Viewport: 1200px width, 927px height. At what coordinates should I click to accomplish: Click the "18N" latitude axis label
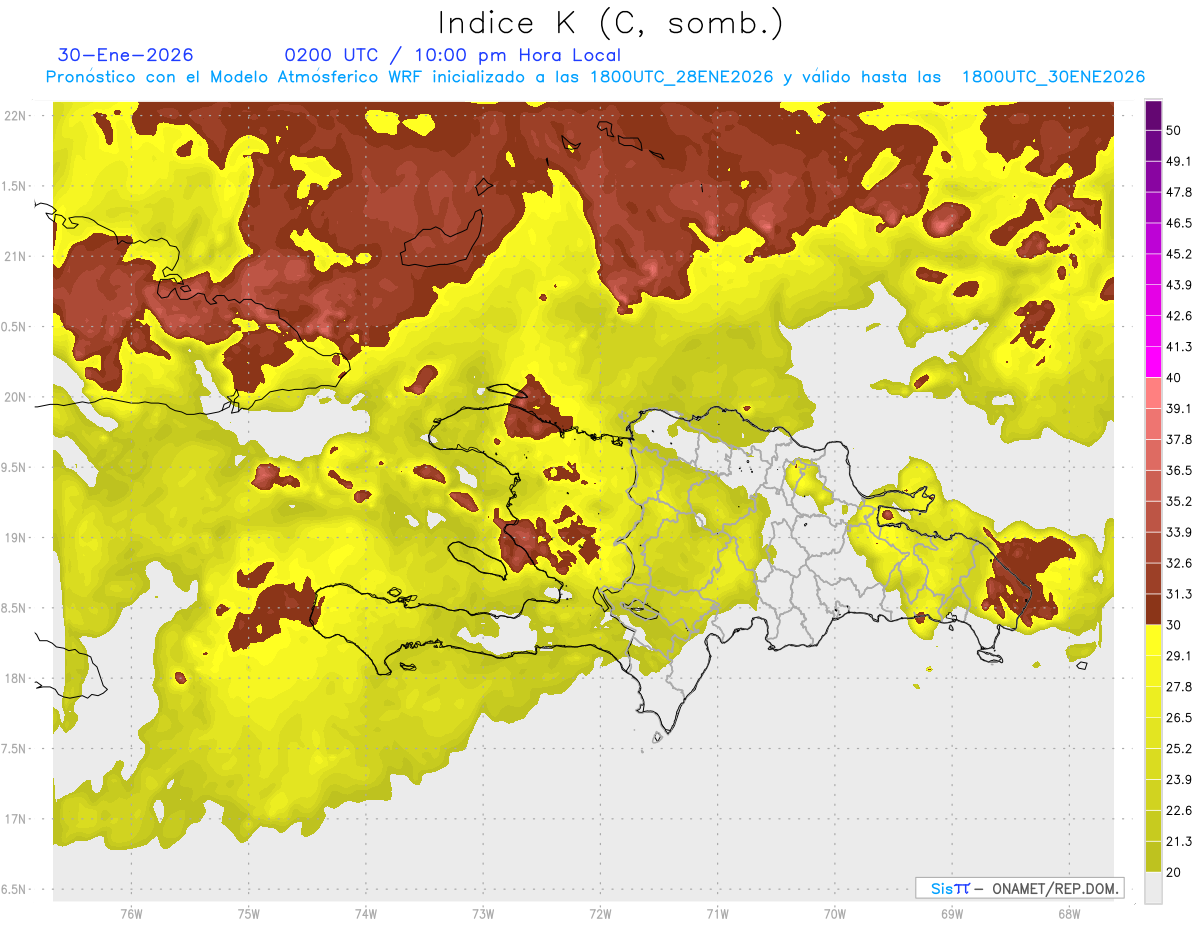point(14,678)
